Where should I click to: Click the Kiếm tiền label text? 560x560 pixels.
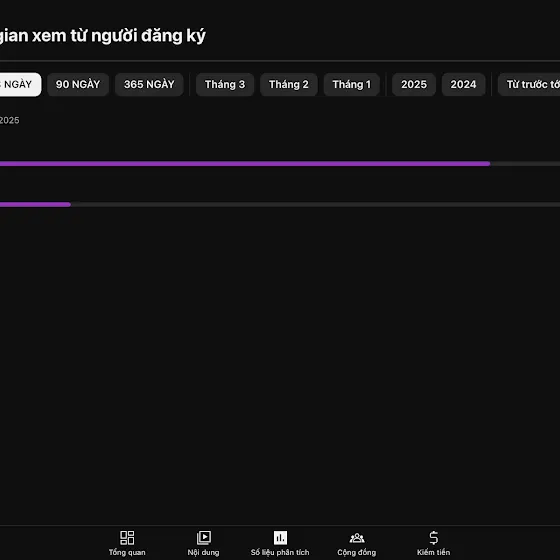pyautogui.click(x=433, y=552)
